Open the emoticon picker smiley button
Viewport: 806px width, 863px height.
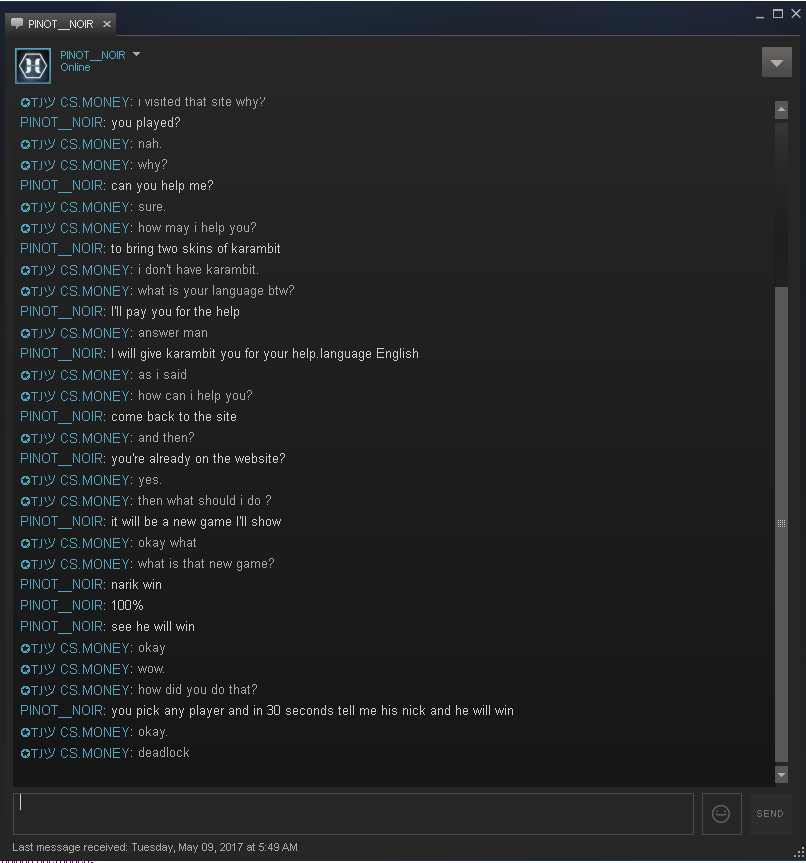[x=721, y=813]
